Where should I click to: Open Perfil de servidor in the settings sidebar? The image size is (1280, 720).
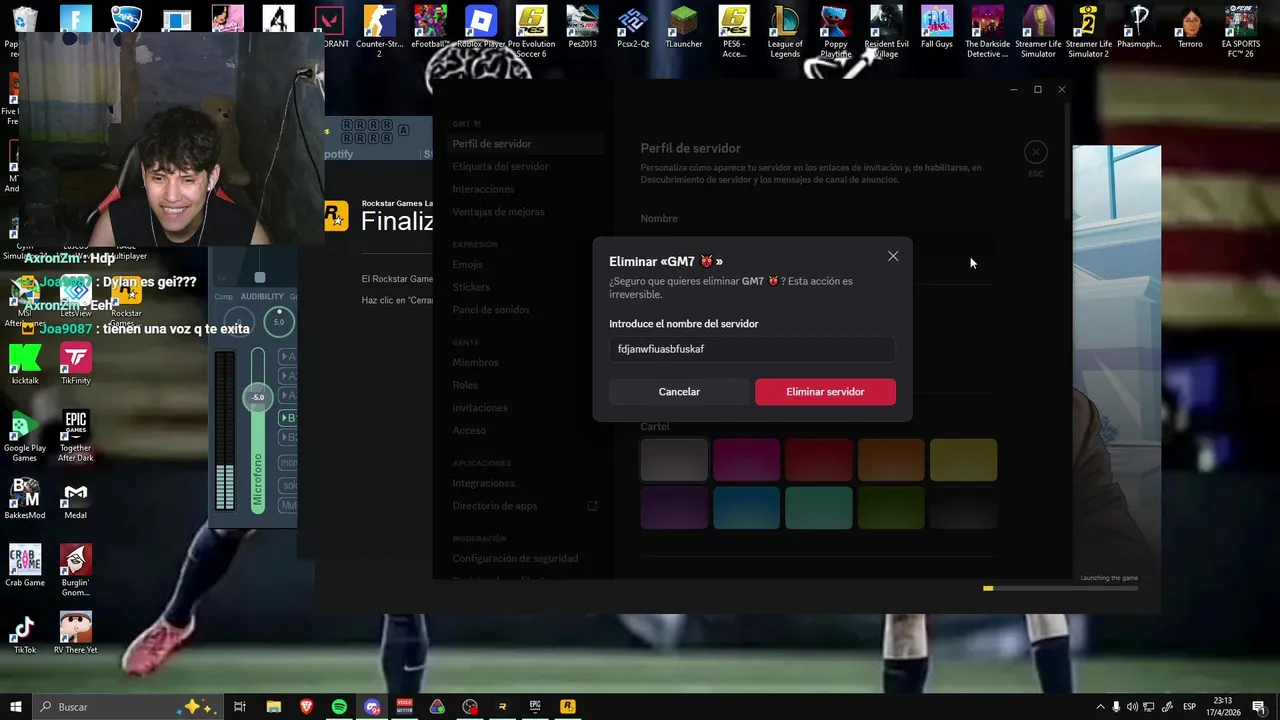click(524, 144)
